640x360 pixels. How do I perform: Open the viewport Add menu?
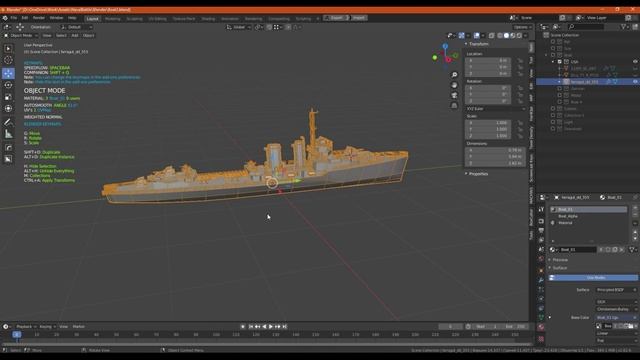click(75, 36)
